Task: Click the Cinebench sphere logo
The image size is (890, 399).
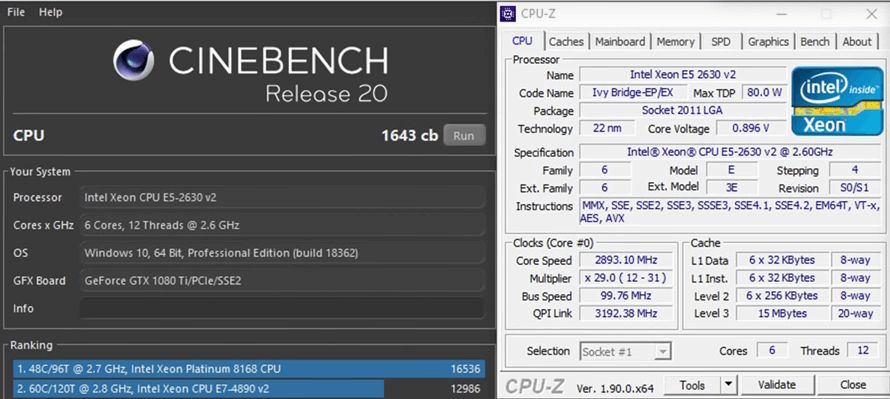Action: coord(134,60)
